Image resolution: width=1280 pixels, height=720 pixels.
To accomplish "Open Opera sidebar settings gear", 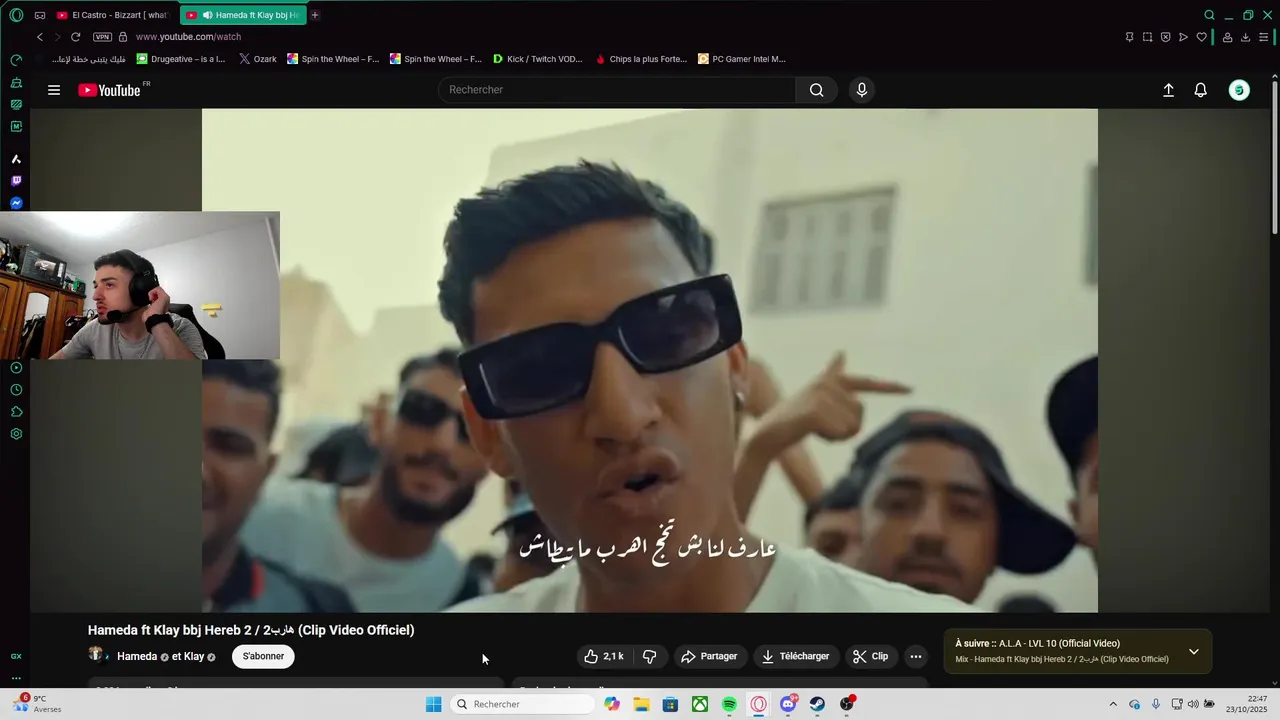I will click(x=16, y=434).
